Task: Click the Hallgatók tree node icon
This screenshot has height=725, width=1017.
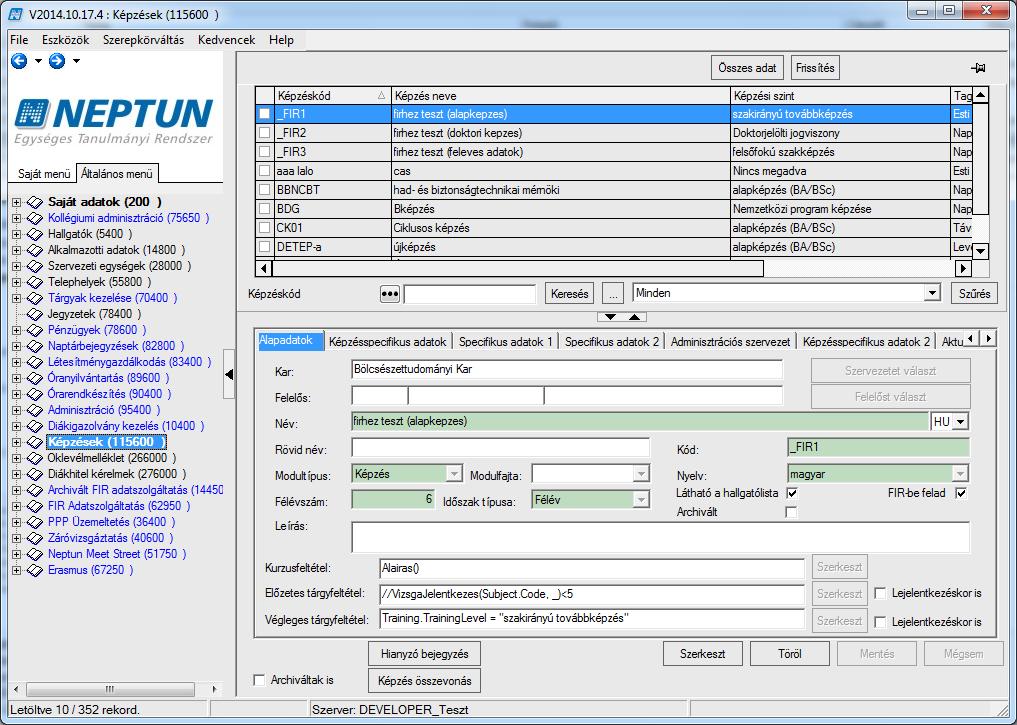Action: coord(34,234)
